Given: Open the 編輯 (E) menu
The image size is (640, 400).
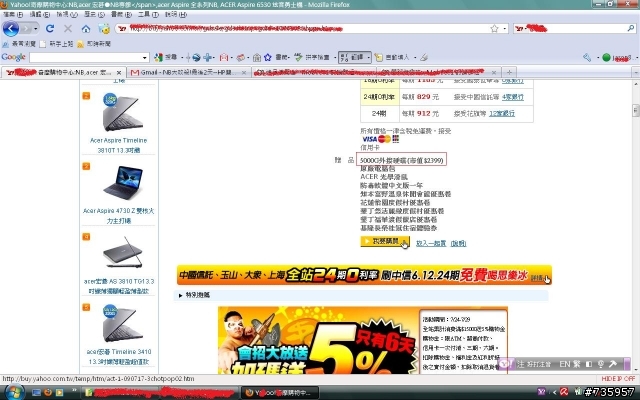Looking at the screenshot, I should coord(40,14).
